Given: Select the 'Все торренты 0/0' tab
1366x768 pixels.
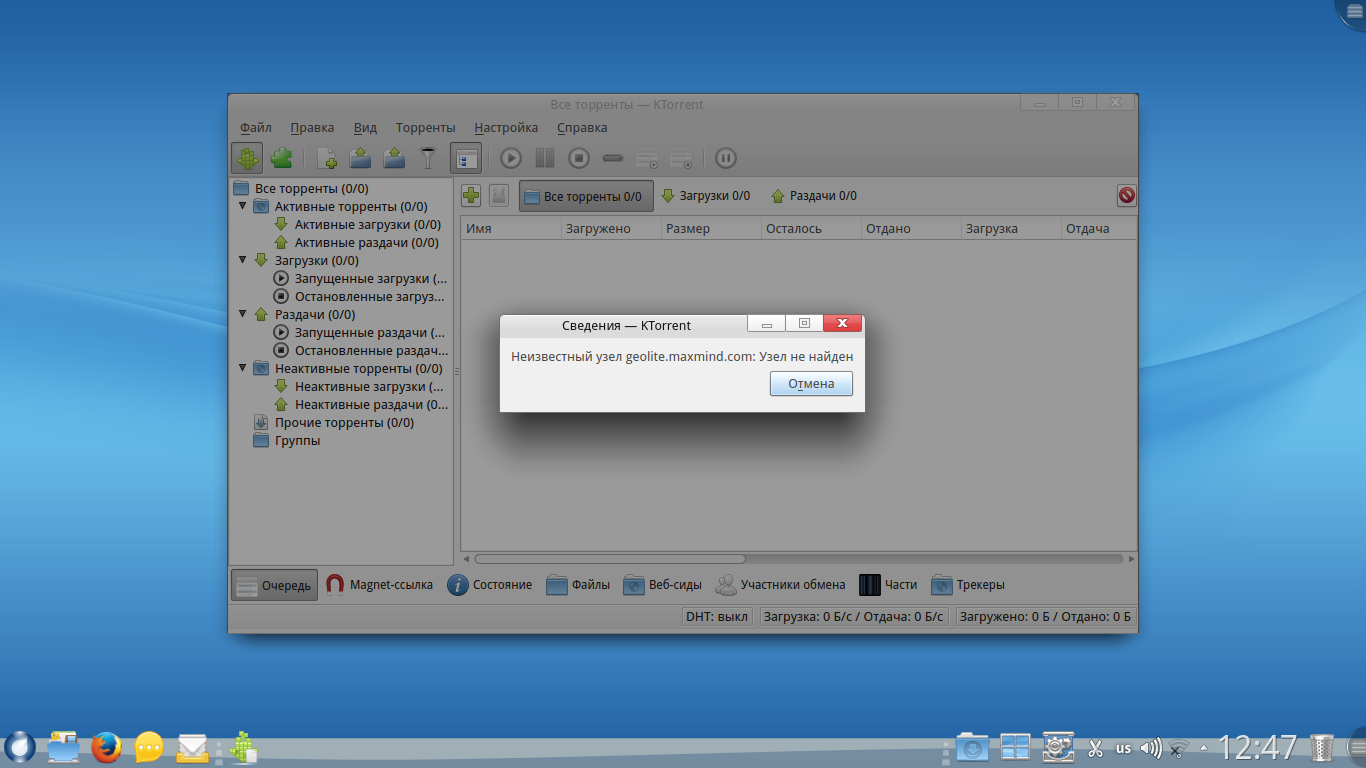Looking at the screenshot, I should [x=586, y=196].
